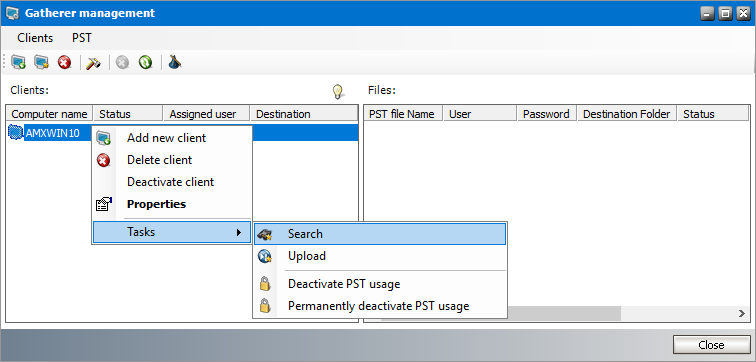Click the Close button

click(x=711, y=345)
